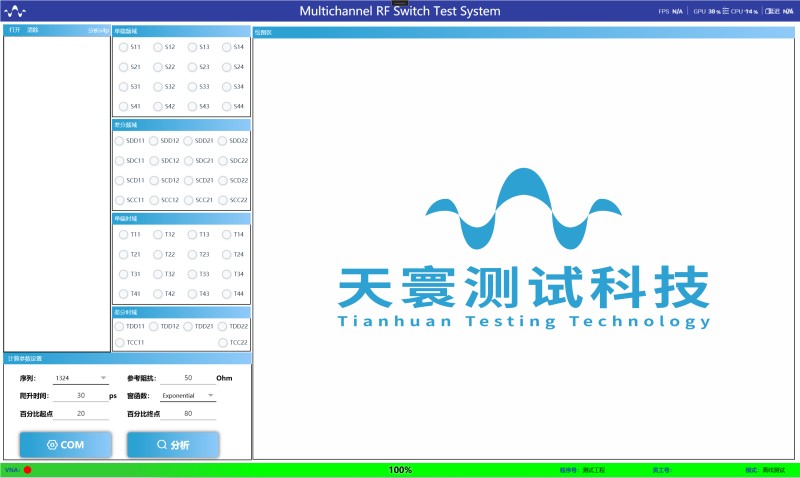Select the SDD21 radio button
This screenshot has height=478, width=800.
(189, 141)
